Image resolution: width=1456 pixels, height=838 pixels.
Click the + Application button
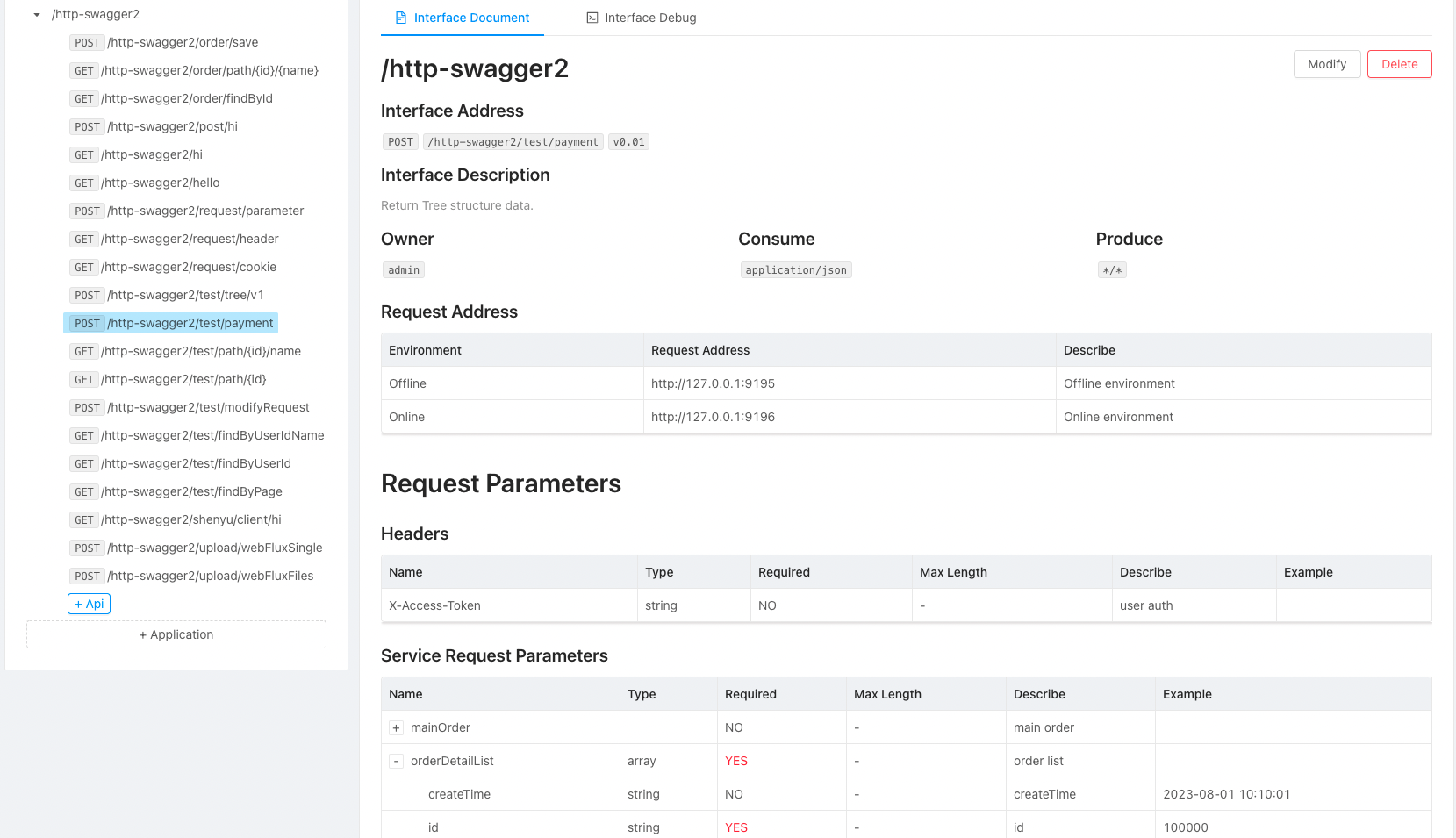click(x=176, y=634)
